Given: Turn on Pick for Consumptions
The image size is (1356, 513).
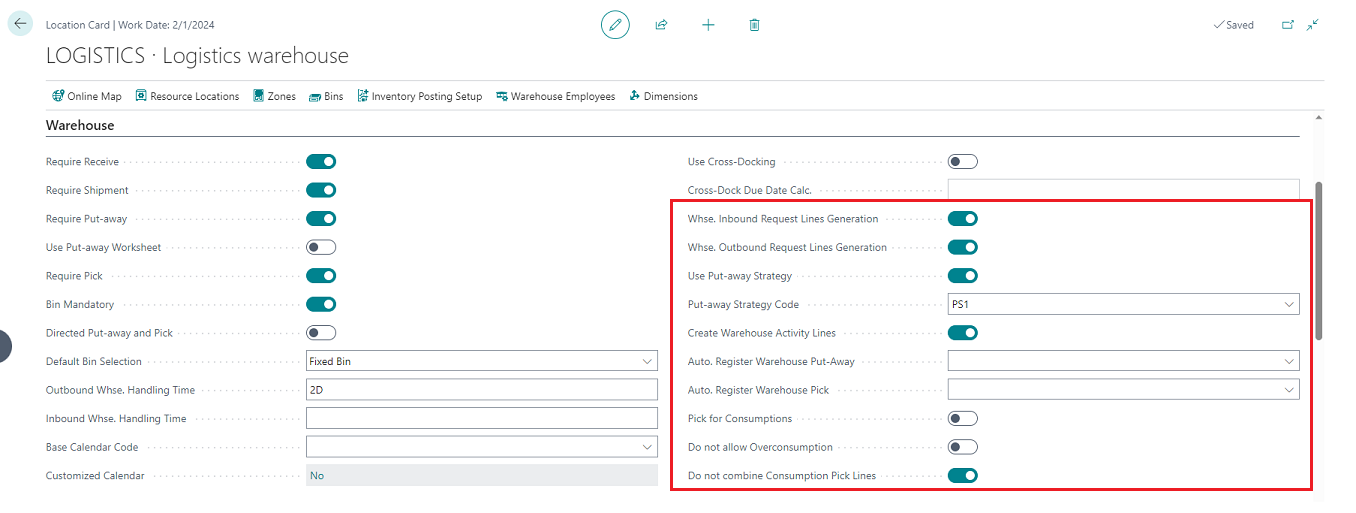Looking at the screenshot, I should point(962,419).
